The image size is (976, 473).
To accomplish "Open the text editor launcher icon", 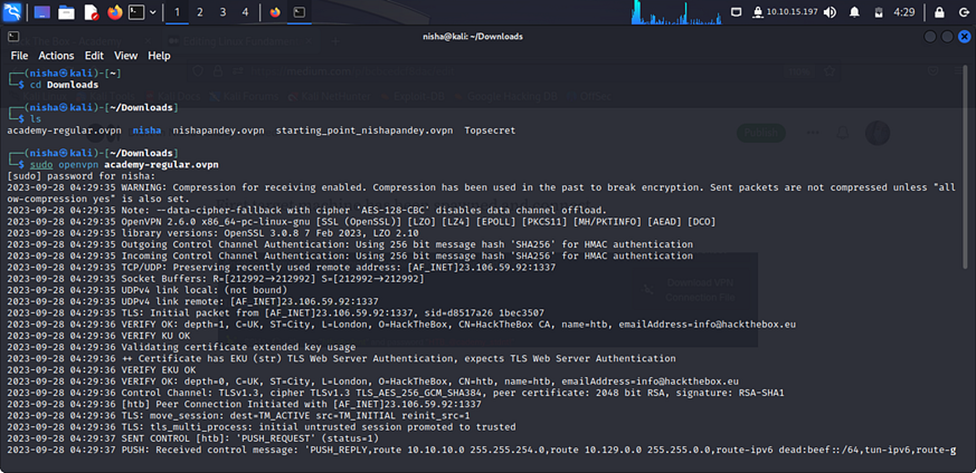I will pyautogui.click(x=91, y=12).
